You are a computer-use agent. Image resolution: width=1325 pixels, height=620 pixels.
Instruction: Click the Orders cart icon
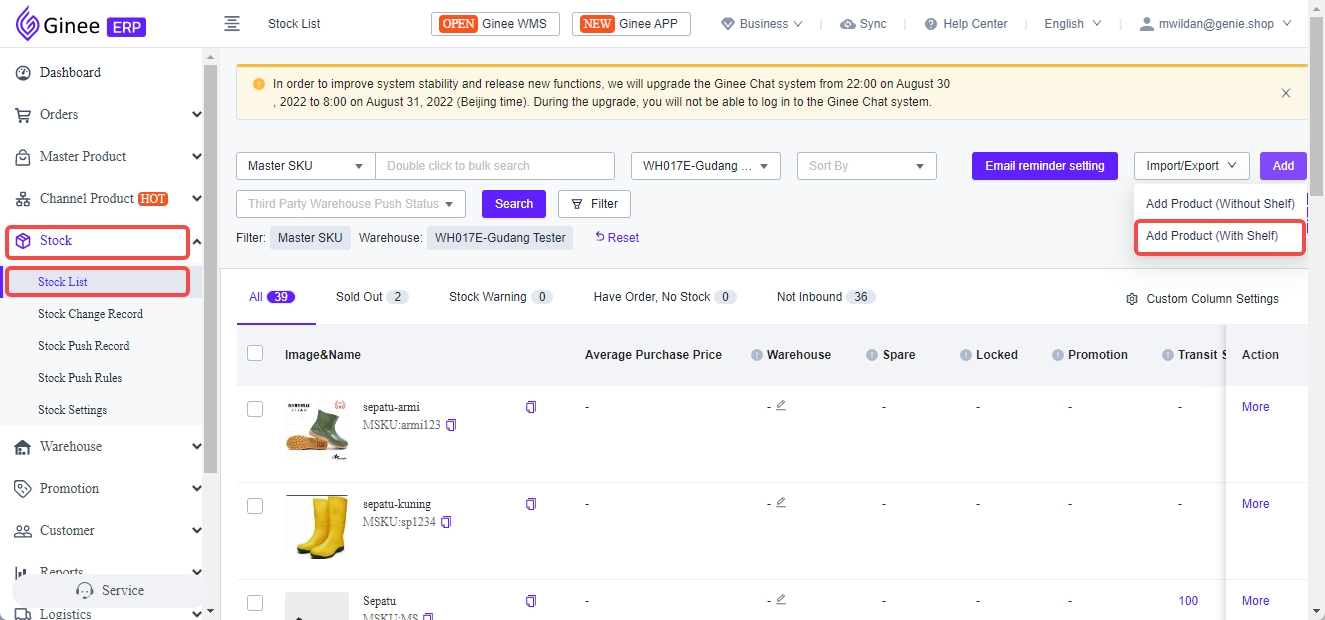22,114
